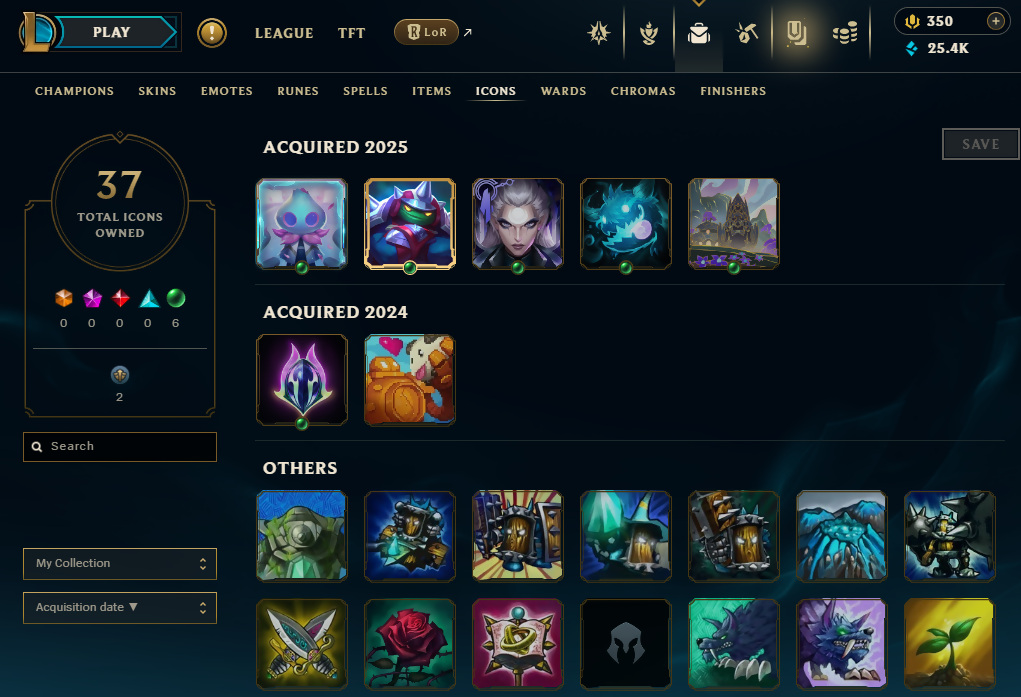1021x697 pixels.
Task: Click the yellow exclamation alert icon
Action: [x=212, y=33]
